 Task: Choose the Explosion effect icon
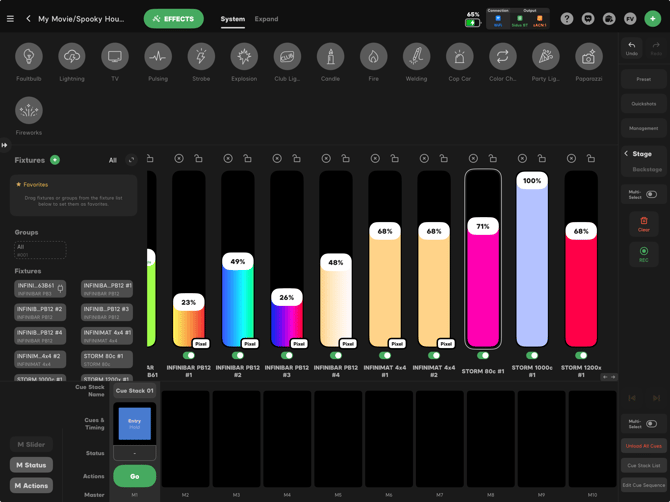click(x=244, y=56)
